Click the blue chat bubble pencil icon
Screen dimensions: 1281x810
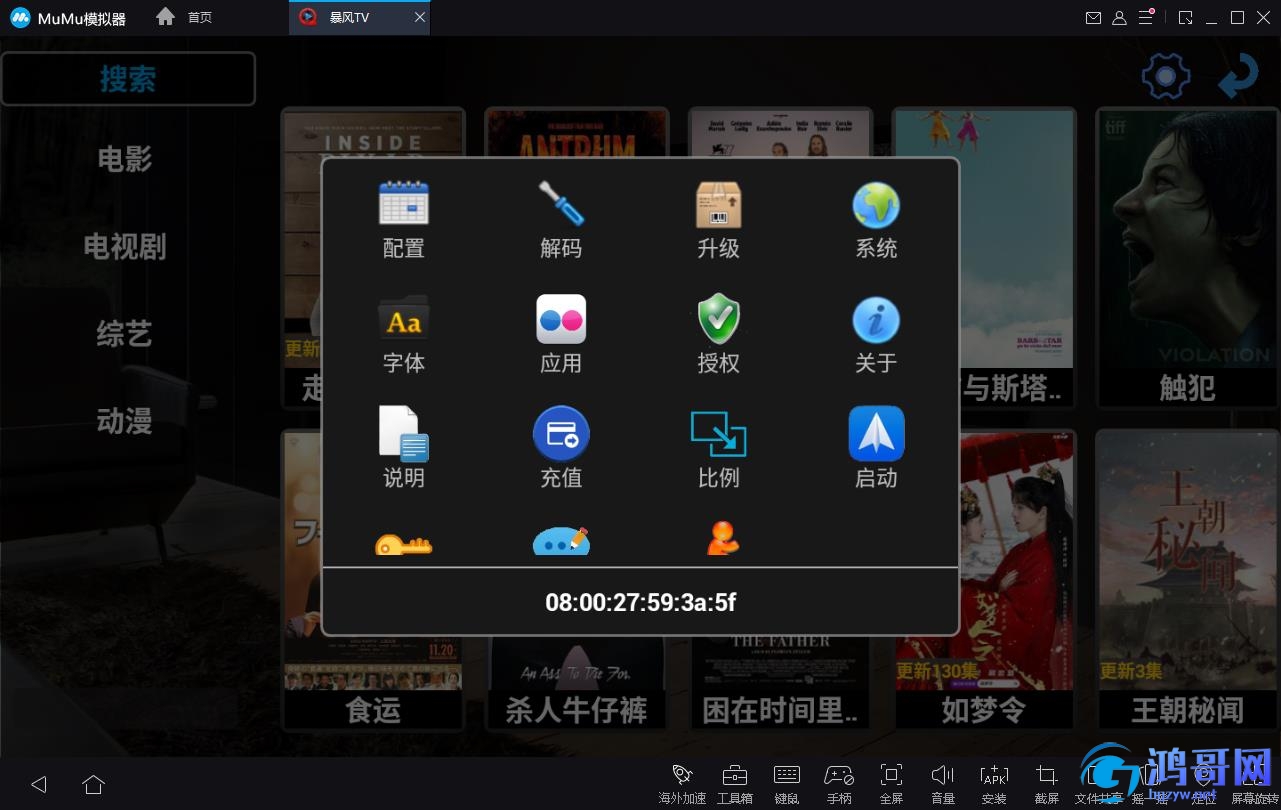coord(561,541)
